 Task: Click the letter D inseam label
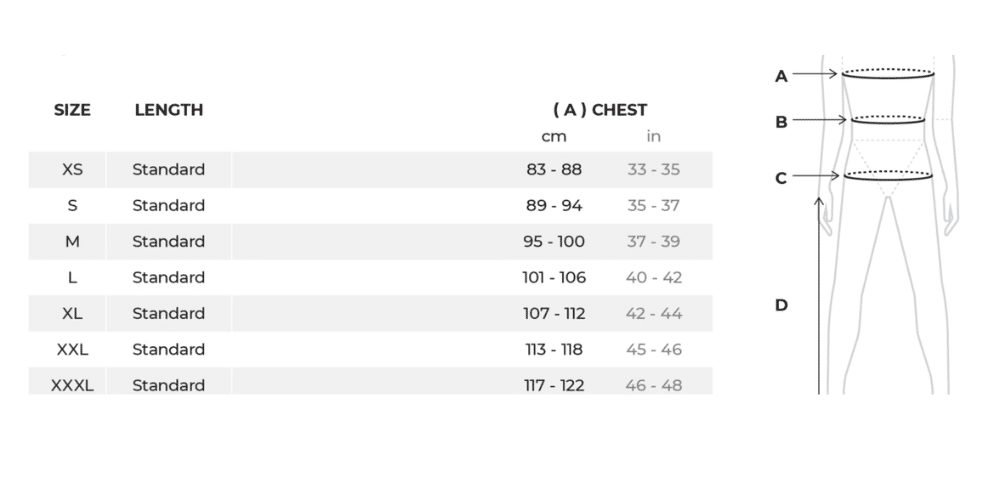pos(782,305)
